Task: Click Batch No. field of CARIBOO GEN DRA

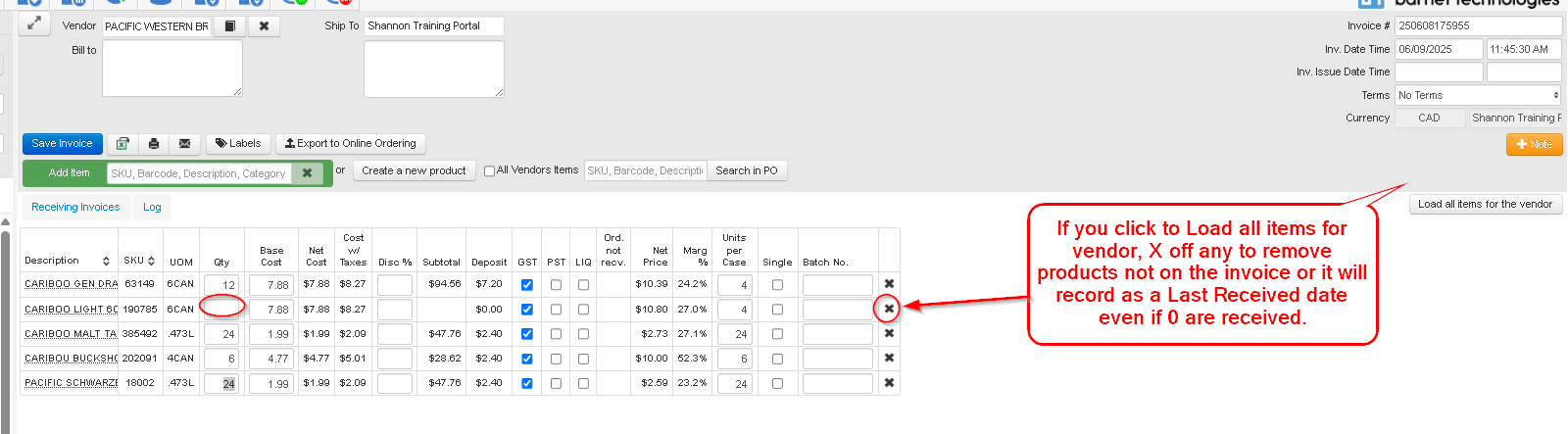Action: (838, 285)
